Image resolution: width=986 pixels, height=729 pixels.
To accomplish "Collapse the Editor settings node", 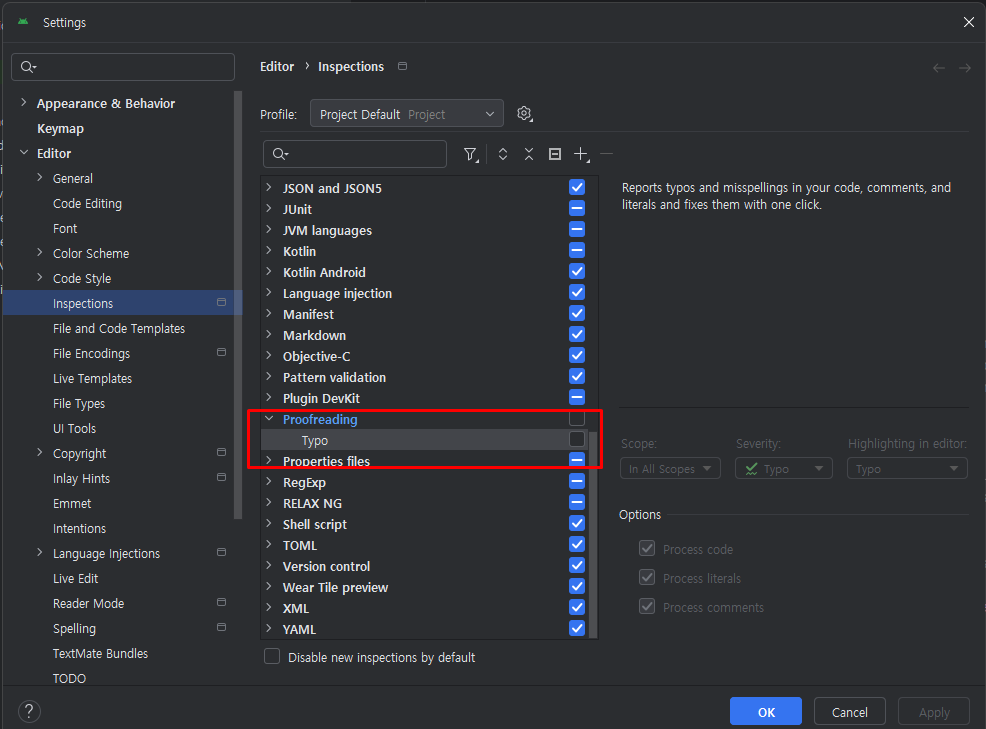I will [x=24, y=153].
